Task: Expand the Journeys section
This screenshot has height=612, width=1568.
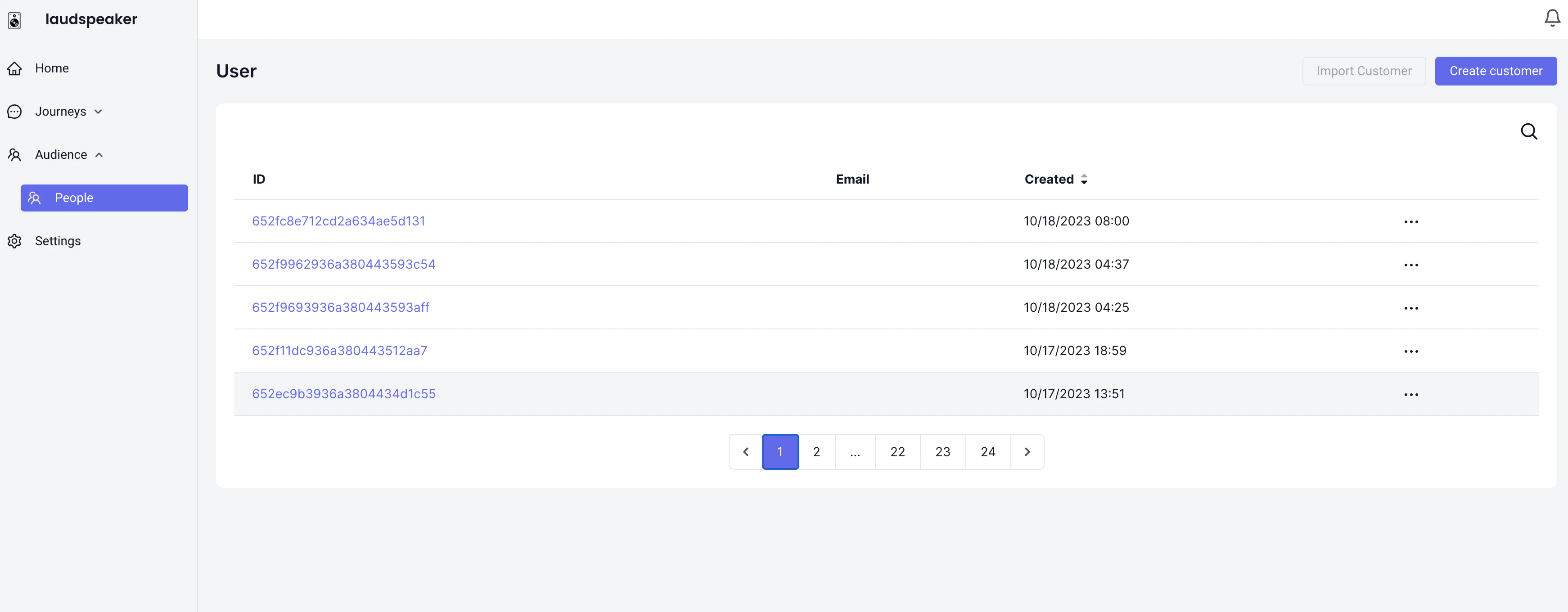Action: click(x=98, y=111)
